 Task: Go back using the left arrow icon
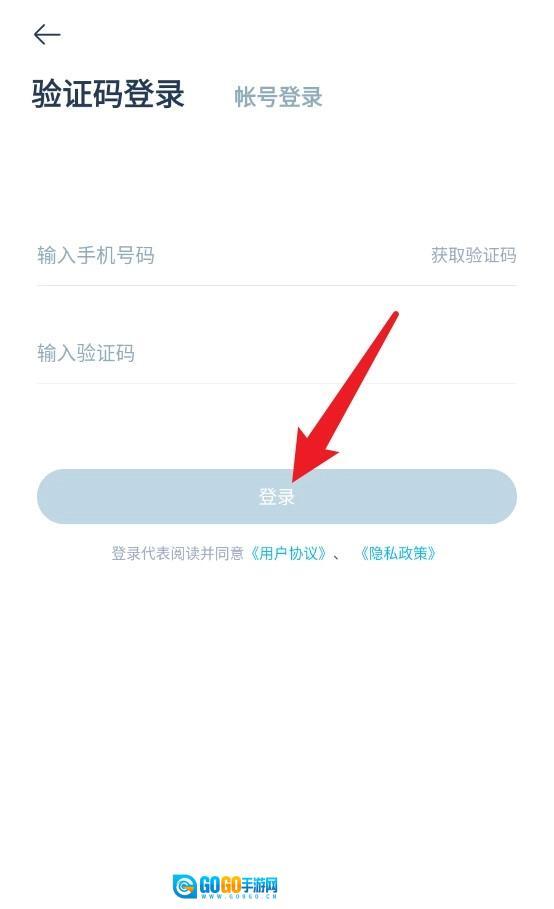coord(47,35)
